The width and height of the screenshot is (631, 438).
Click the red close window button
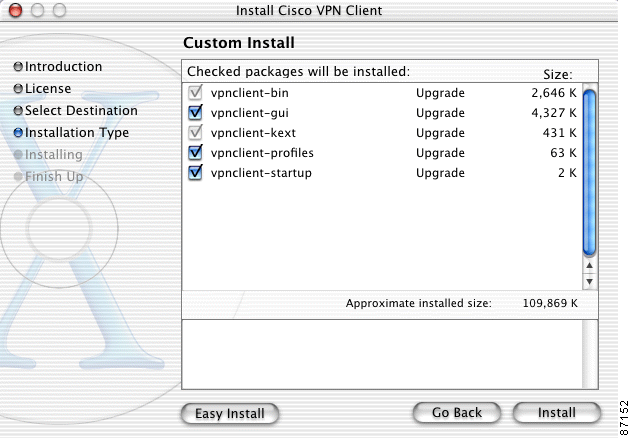click(15, 12)
